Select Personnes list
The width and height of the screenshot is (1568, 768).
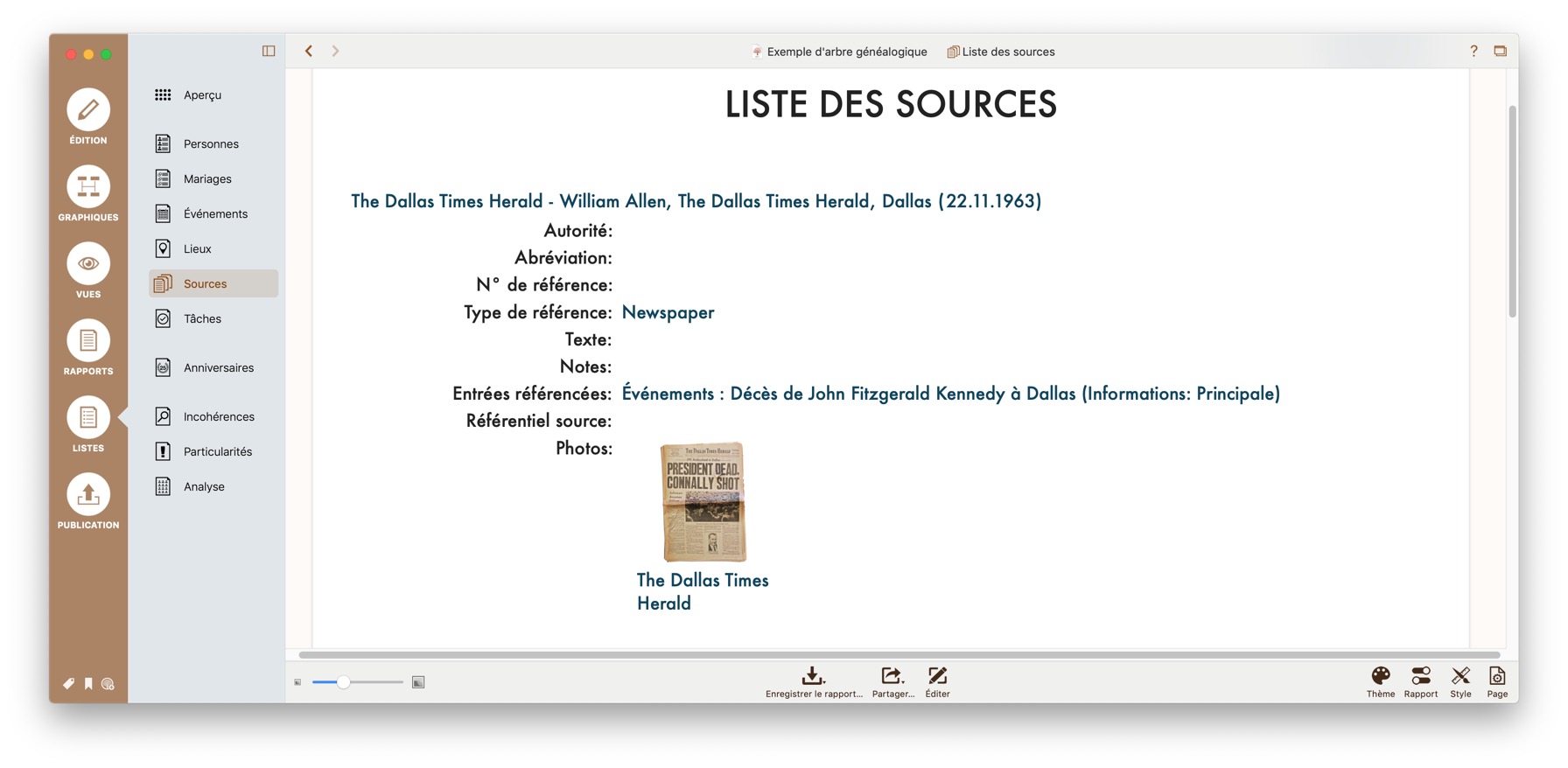coord(213,143)
